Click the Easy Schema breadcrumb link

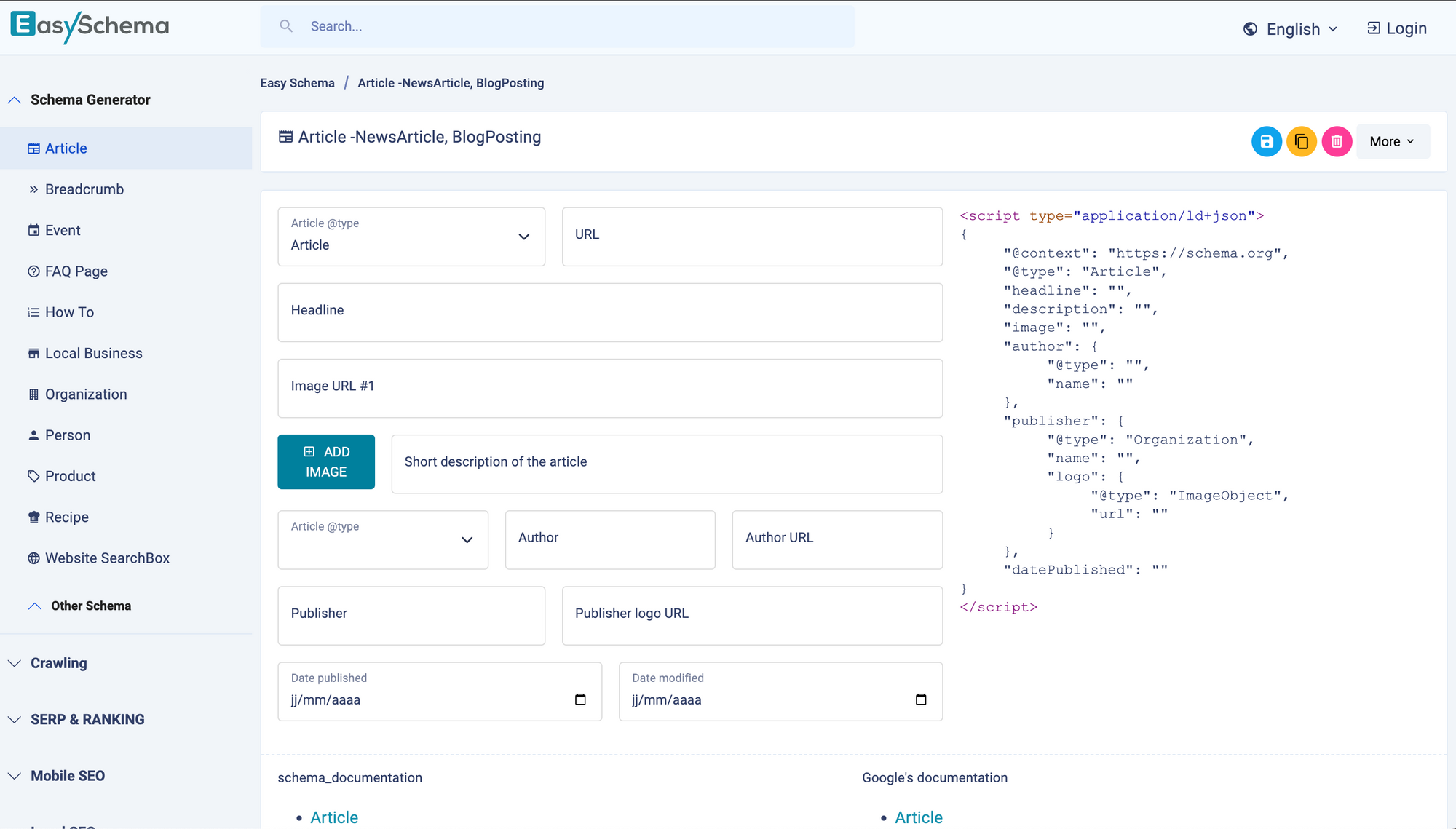297,82
